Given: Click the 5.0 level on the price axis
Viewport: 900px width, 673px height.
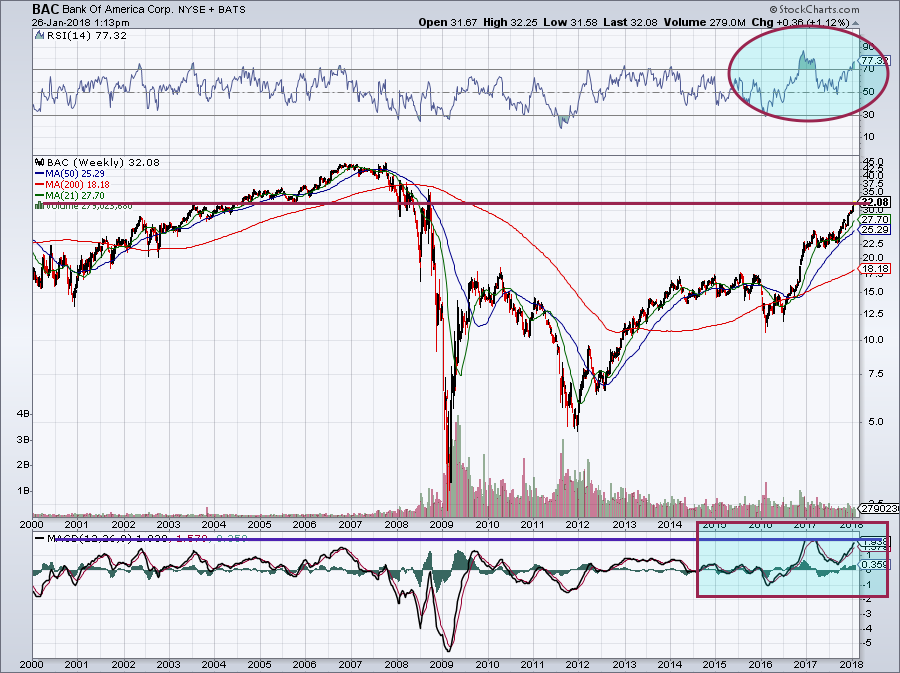Looking at the screenshot, I should (876, 422).
